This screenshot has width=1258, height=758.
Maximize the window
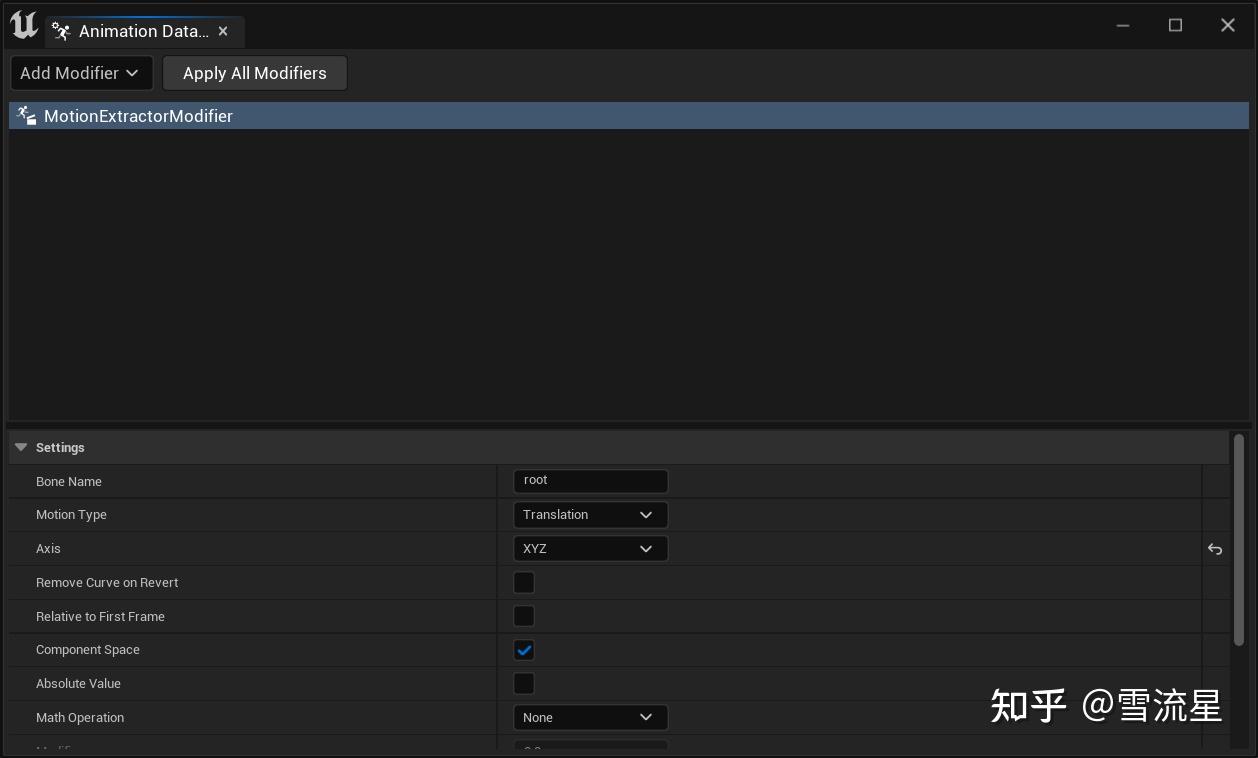click(x=1176, y=26)
